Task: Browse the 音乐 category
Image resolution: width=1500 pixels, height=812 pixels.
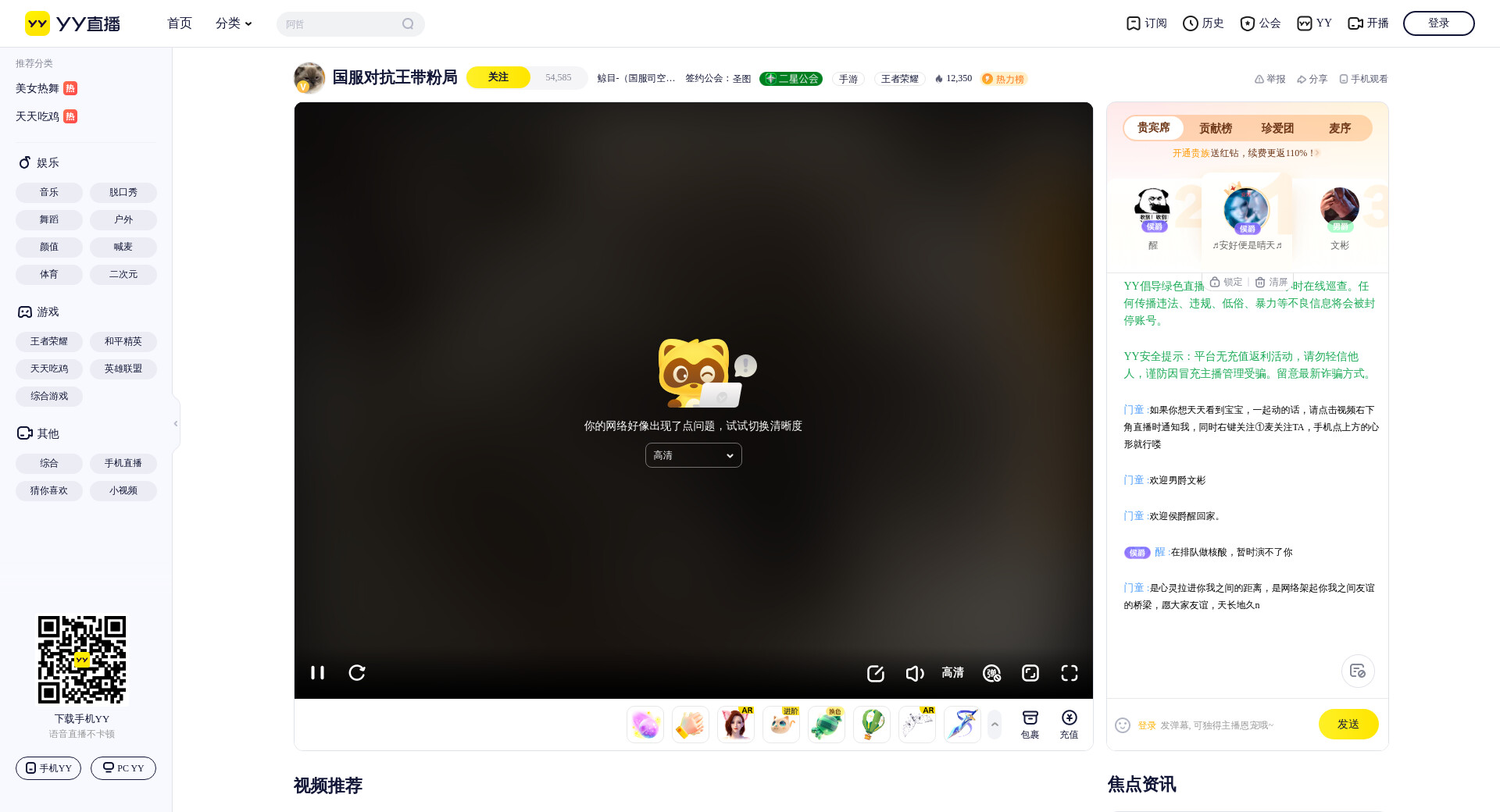Action: 49,192
